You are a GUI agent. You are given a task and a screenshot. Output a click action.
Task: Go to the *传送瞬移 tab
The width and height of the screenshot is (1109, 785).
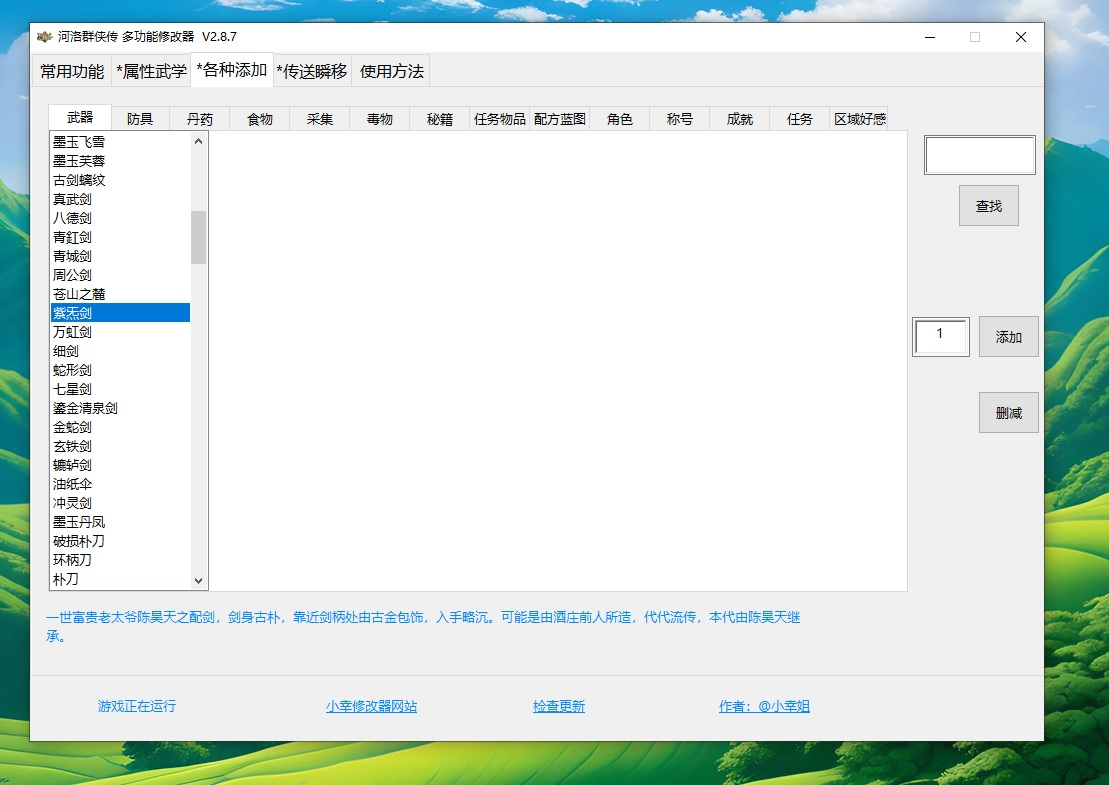point(312,71)
